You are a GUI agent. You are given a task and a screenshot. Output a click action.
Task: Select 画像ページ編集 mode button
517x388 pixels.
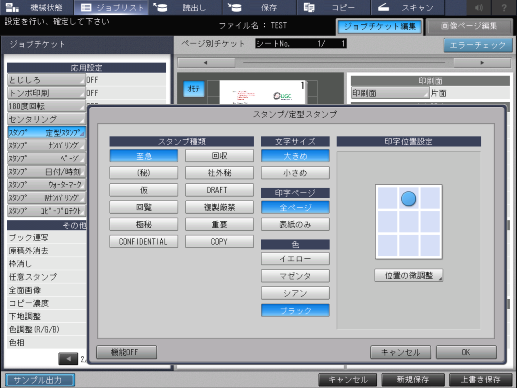click(469, 27)
